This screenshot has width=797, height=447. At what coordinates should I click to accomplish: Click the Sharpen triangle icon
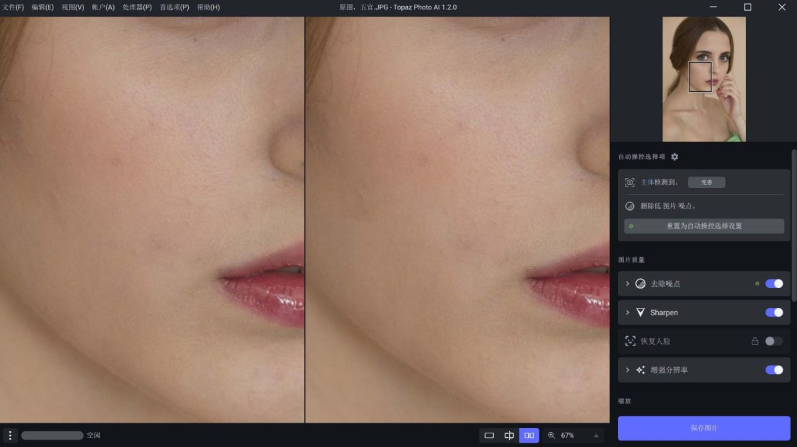640,312
